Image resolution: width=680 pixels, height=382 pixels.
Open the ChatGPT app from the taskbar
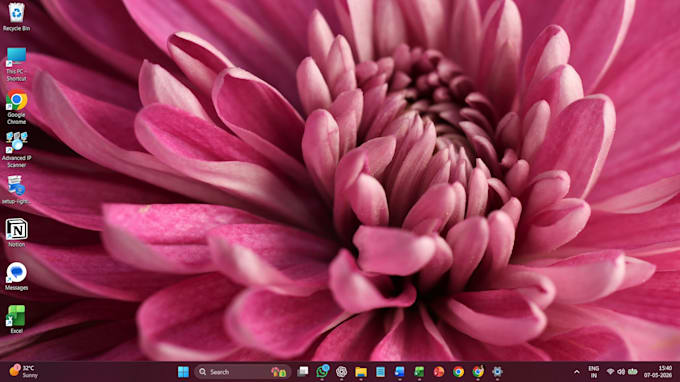click(342, 372)
